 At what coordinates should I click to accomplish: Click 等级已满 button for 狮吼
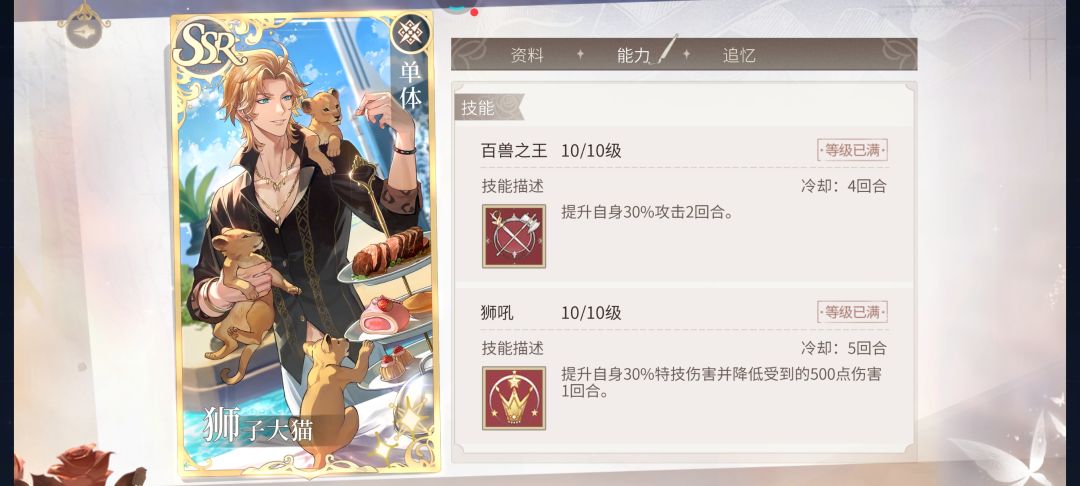[x=852, y=312]
